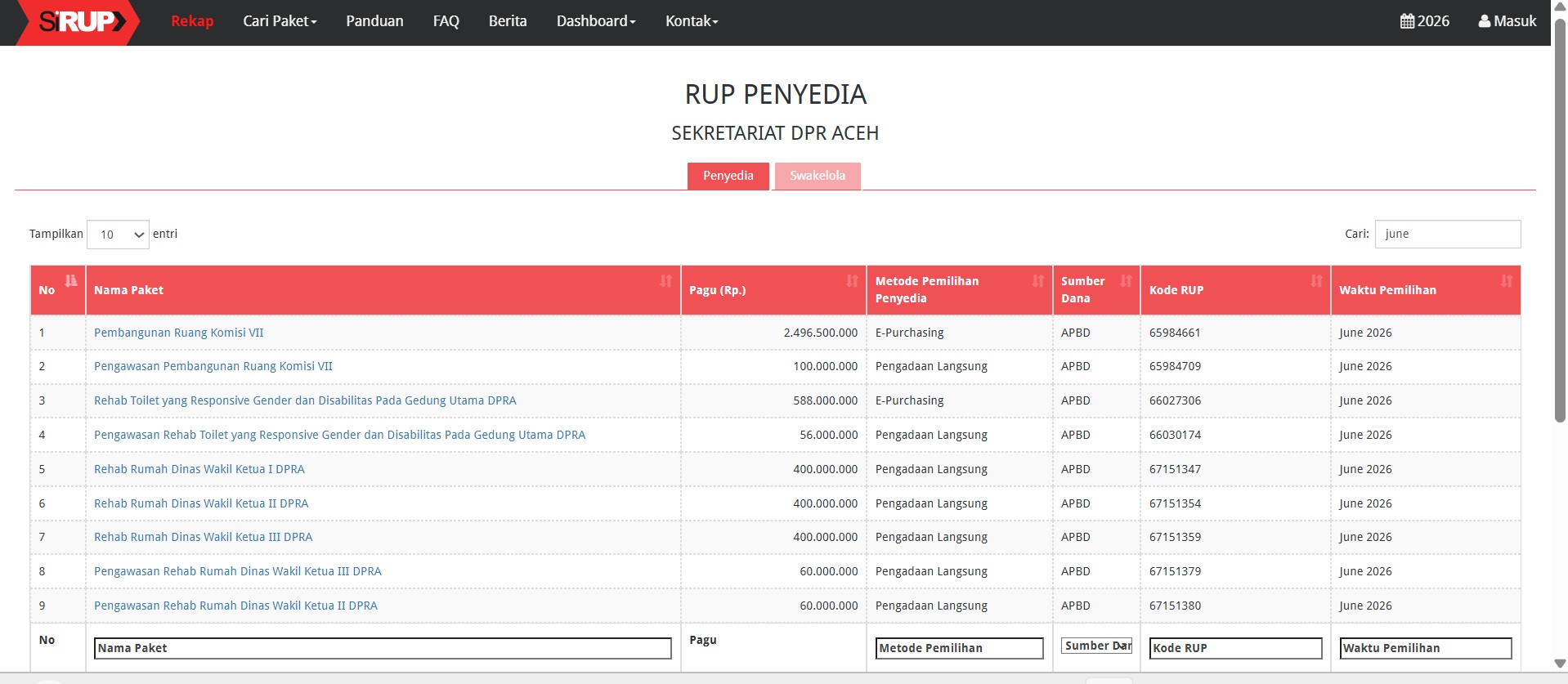Viewport: 1568px width, 684px height.
Task: Click the scrollbar down arrow
Action: 1560,664
